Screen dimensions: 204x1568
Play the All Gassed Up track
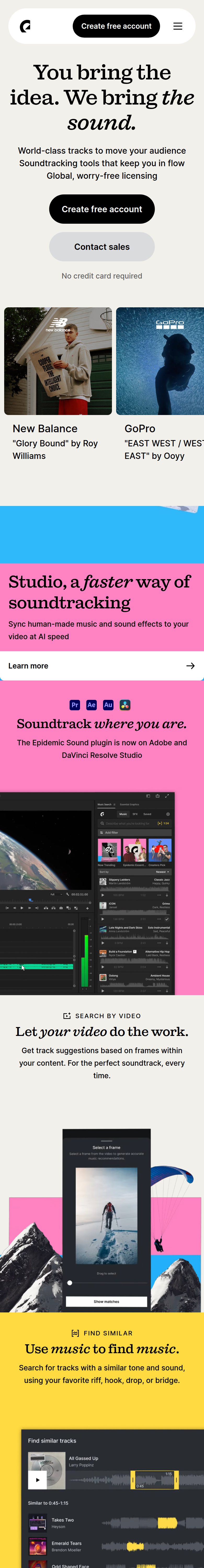click(38, 1480)
